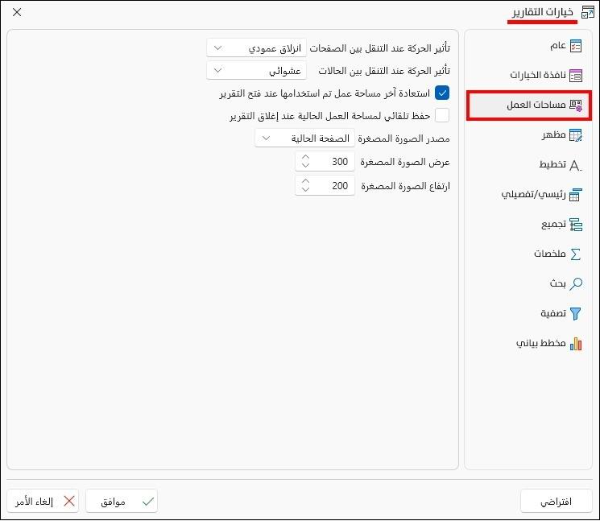Switch to مظهر tab label
This screenshot has height=521, width=600.
tap(554, 135)
